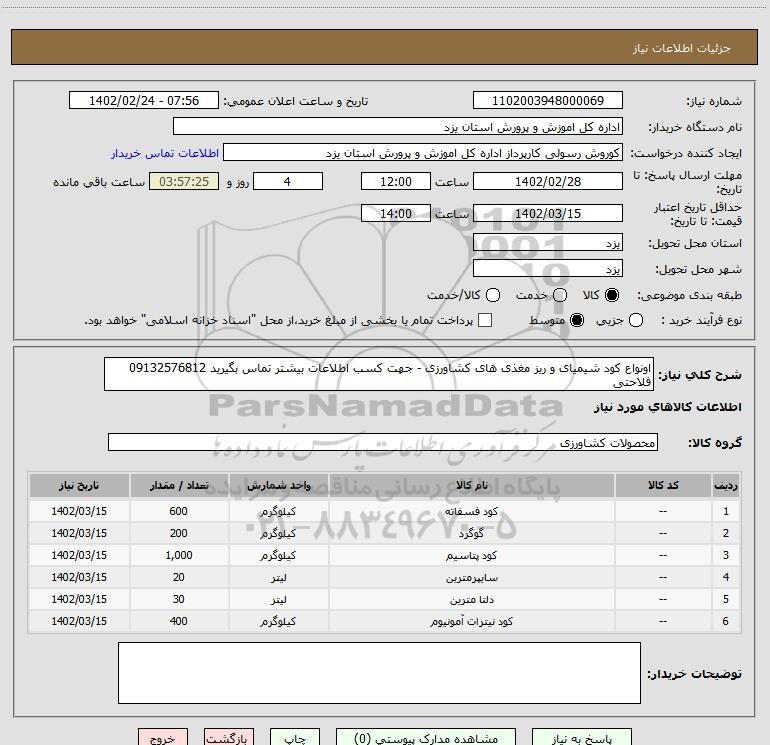This screenshot has width=770, height=745.
Task: Click the request creator name field
Action: pyautogui.click(x=423, y=153)
